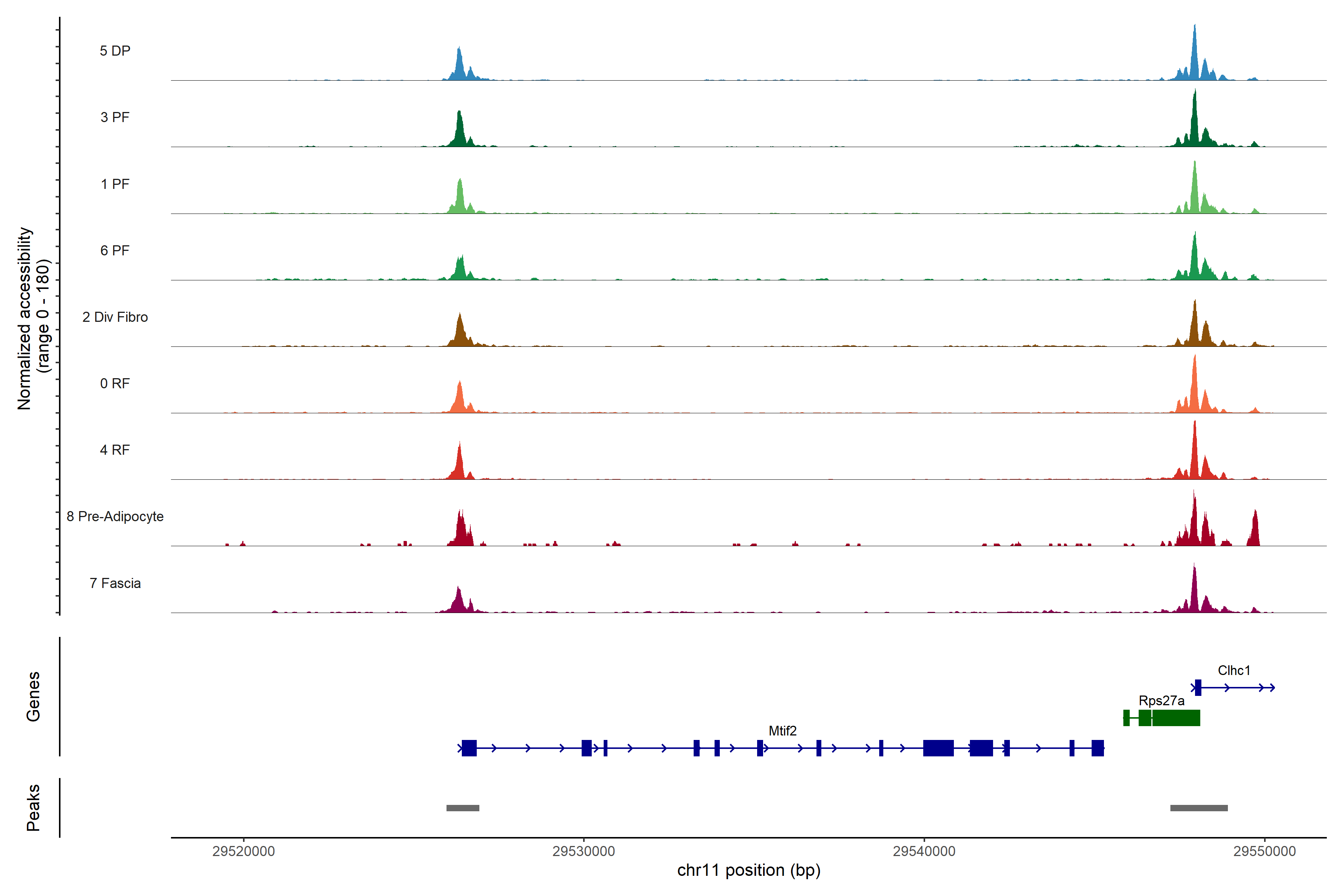Click the 3 PF track label
Screen dimensions: 1344x896
coord(115,117)
